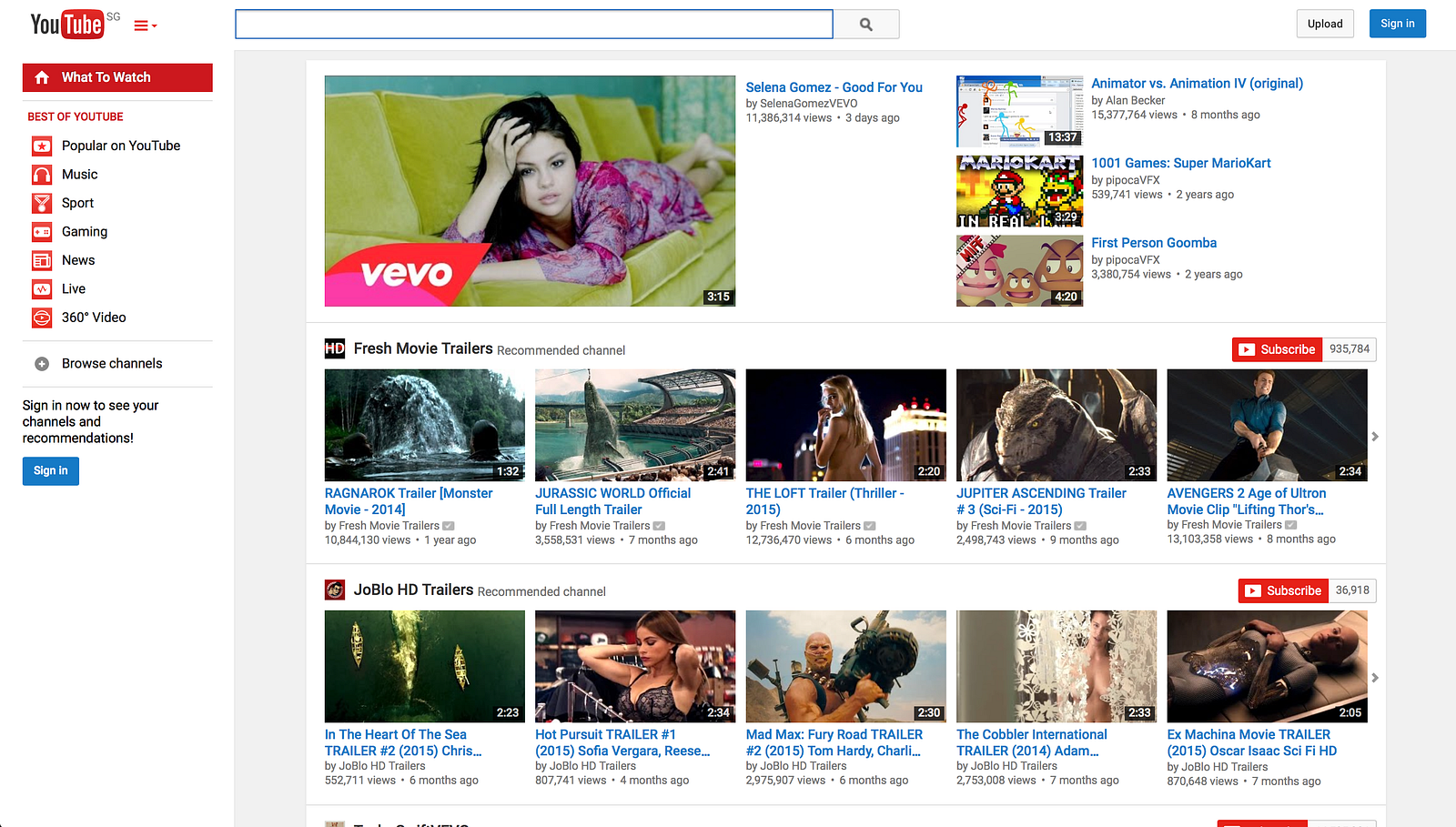Image resolution: width=1456 pixels, height=827 pixels.
Task: Click the Upload button
Action: point(1325,24)
